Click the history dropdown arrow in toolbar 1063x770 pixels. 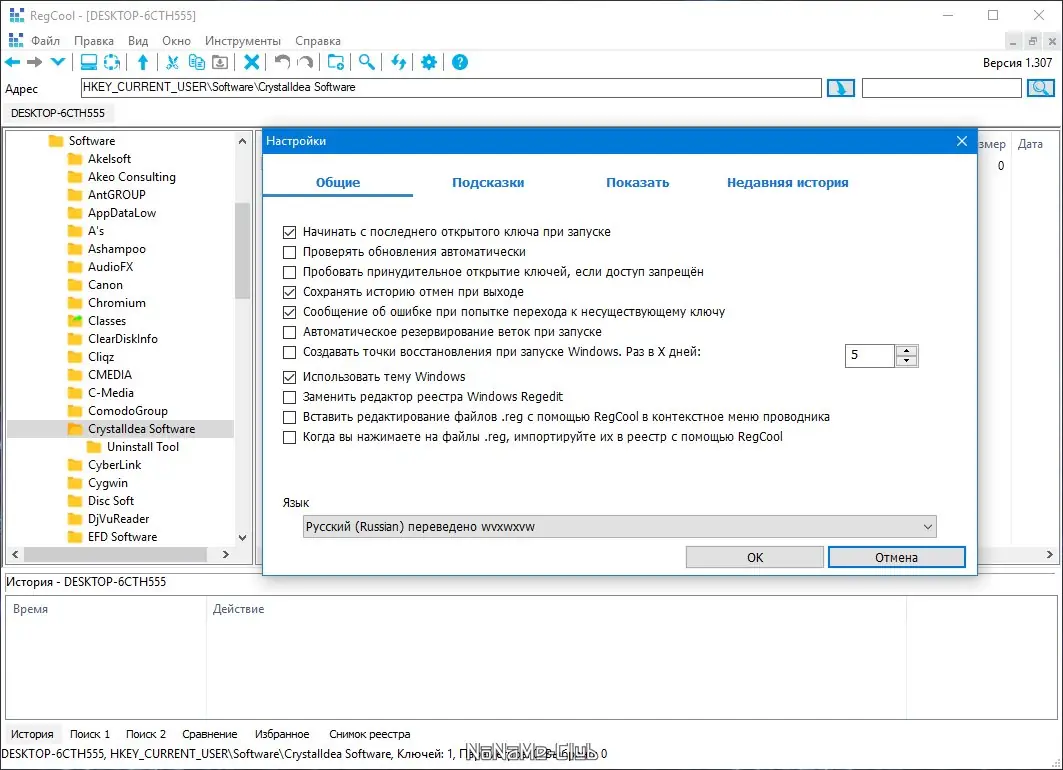(58, 62)
